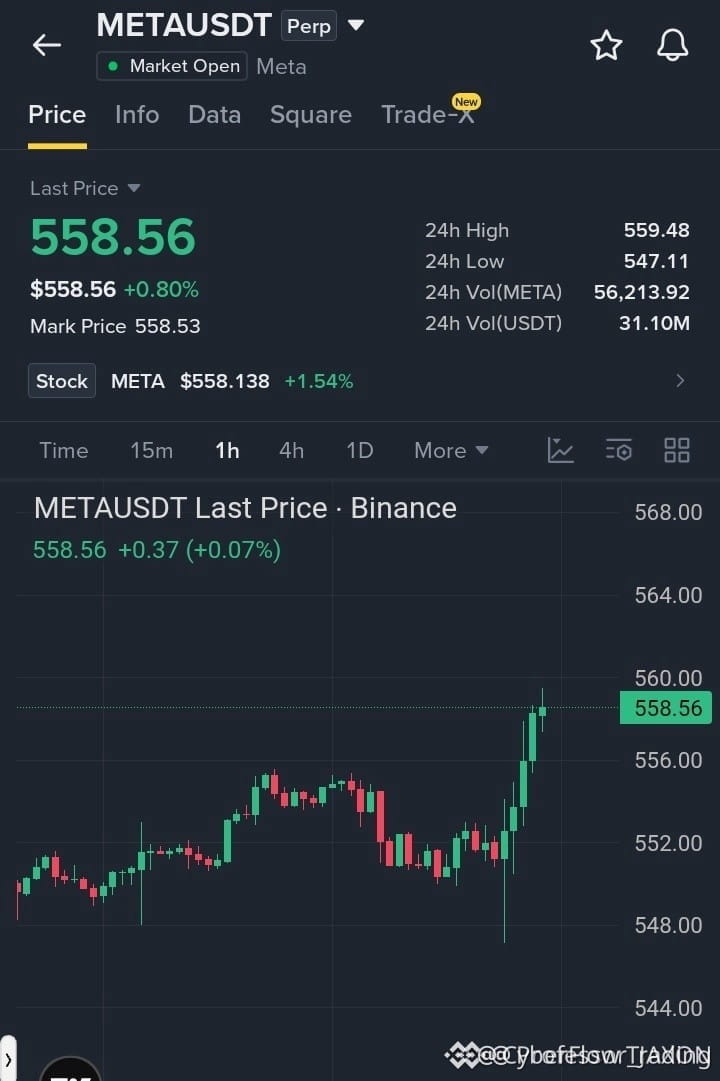The image size is (720, 1081).
Task: Open the Trade-X tab
Action: pos(428,114)
